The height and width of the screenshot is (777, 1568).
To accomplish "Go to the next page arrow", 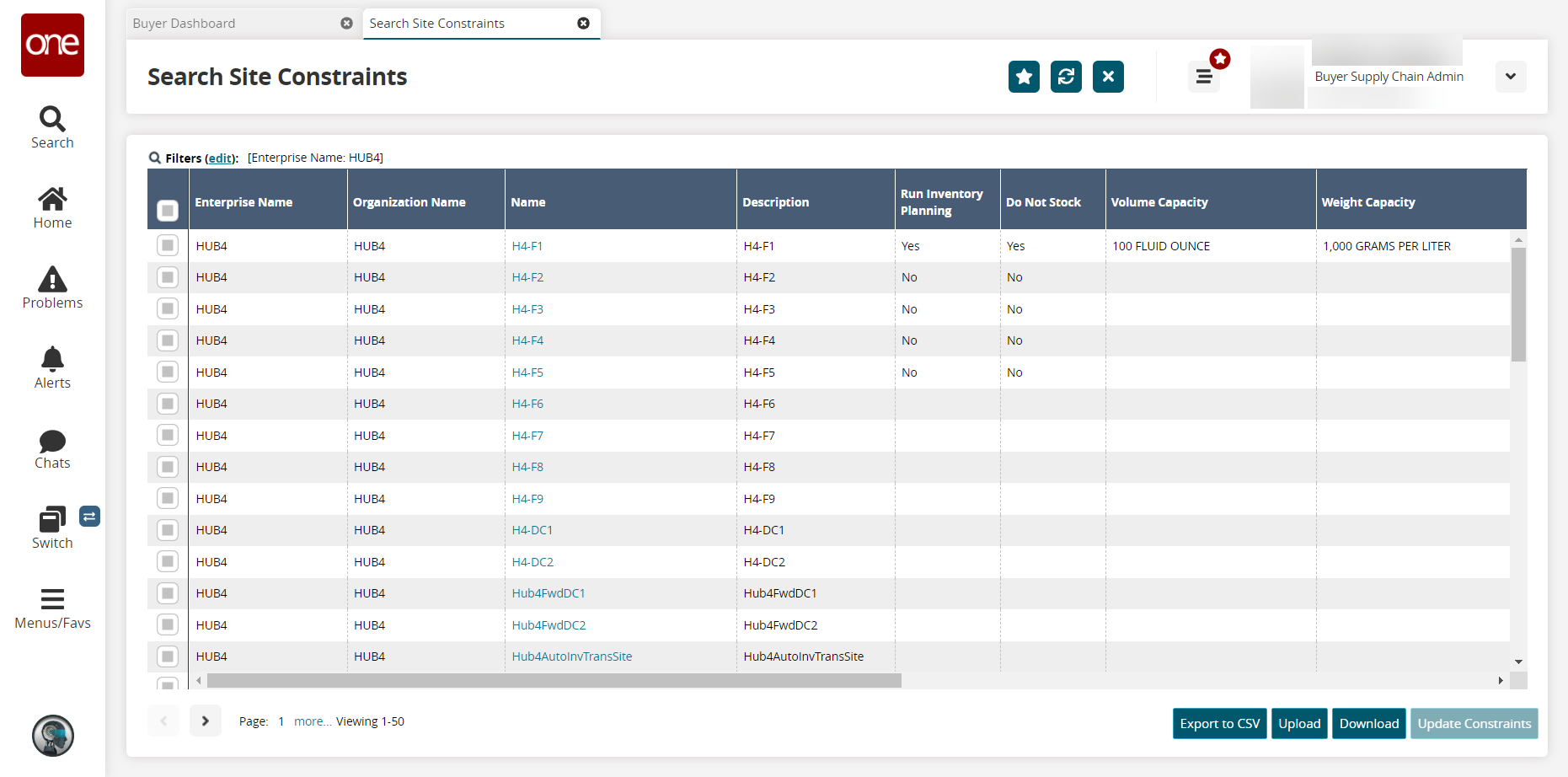I will pyautogui.click(x=205, y=721).
